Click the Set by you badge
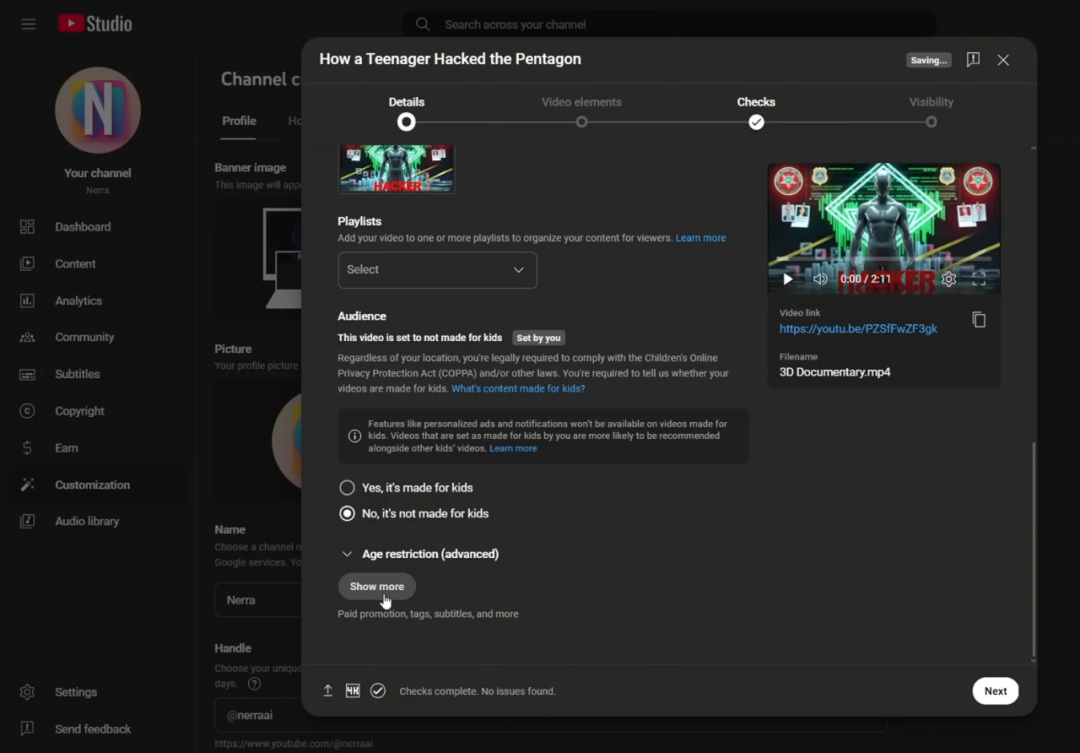Screen dimensions: 1080x753 tap(539, 338)
